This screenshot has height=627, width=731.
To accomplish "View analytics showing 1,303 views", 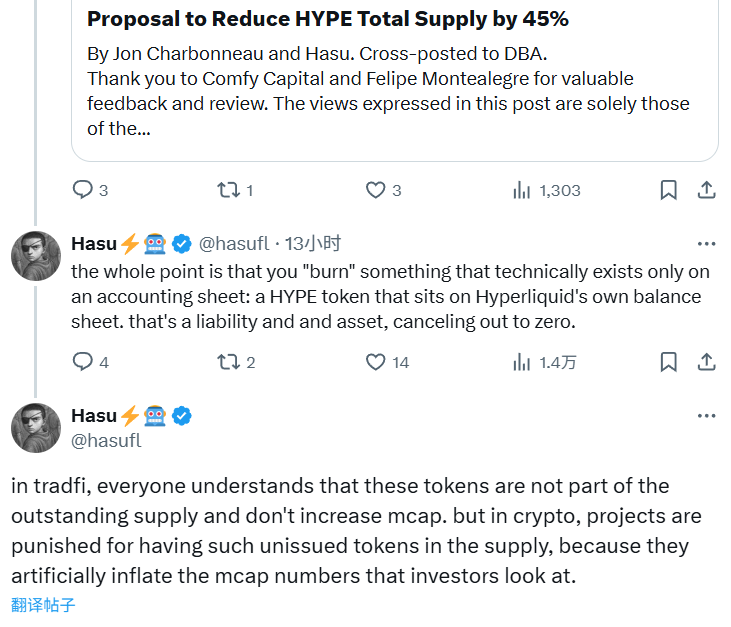I will (521, 190).
